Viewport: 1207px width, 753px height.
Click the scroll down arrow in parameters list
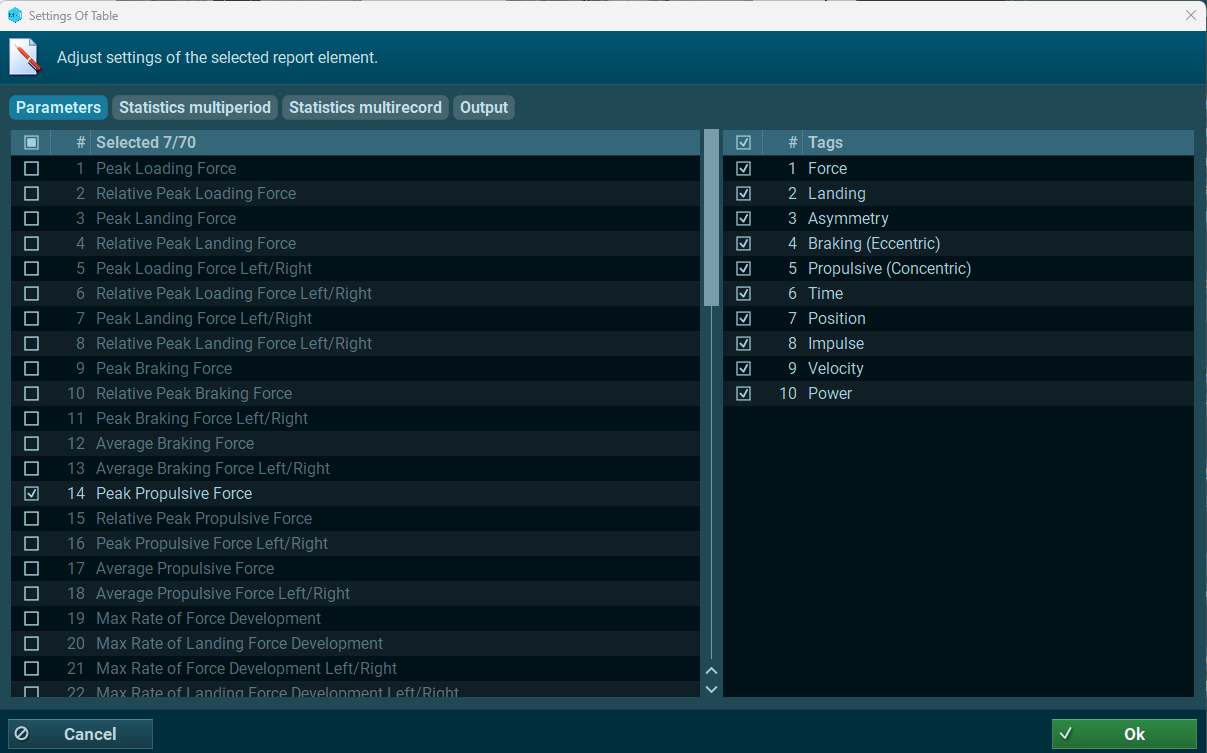(x=711, y=689)
